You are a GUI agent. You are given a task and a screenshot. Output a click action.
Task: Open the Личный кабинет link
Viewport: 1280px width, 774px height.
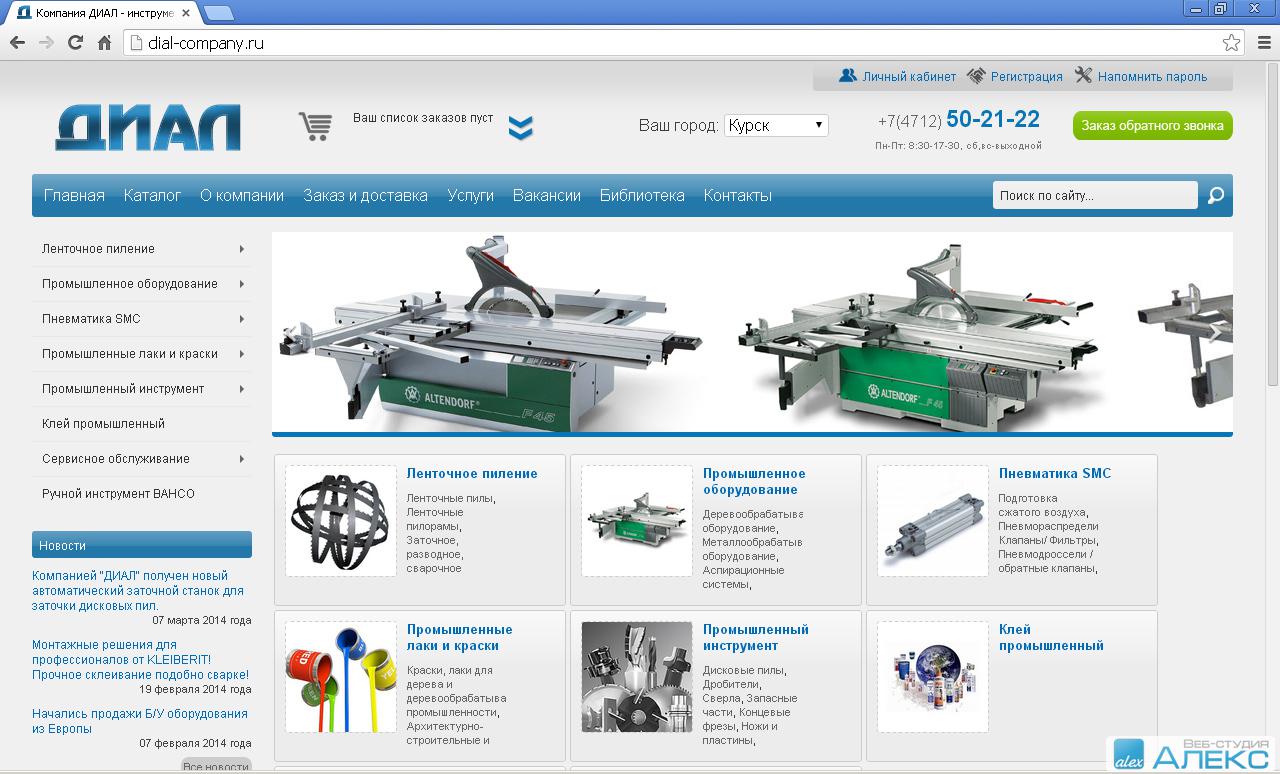(x=908, y=77)
